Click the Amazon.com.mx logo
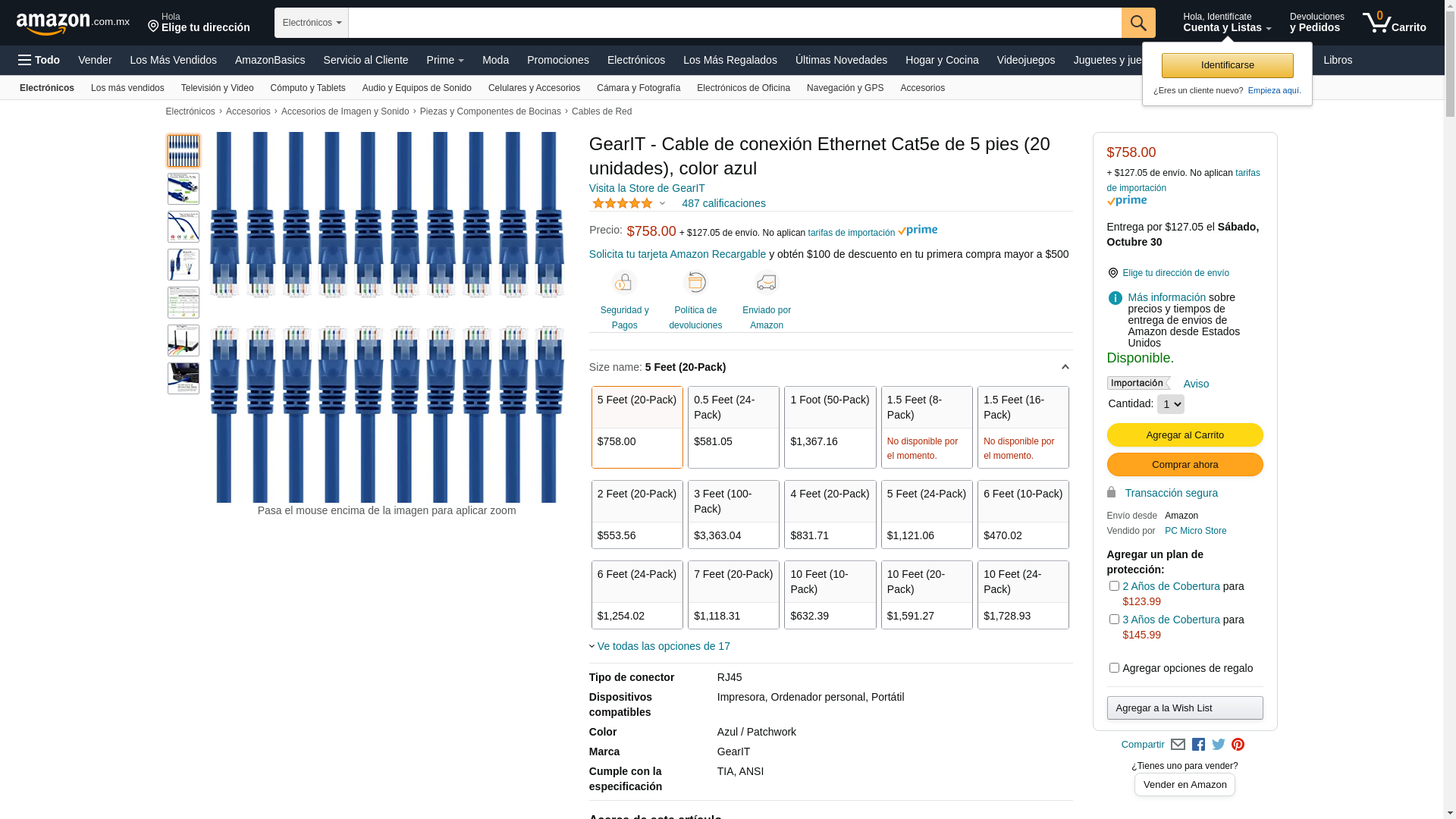1456x819 pixels. point(72,24)
